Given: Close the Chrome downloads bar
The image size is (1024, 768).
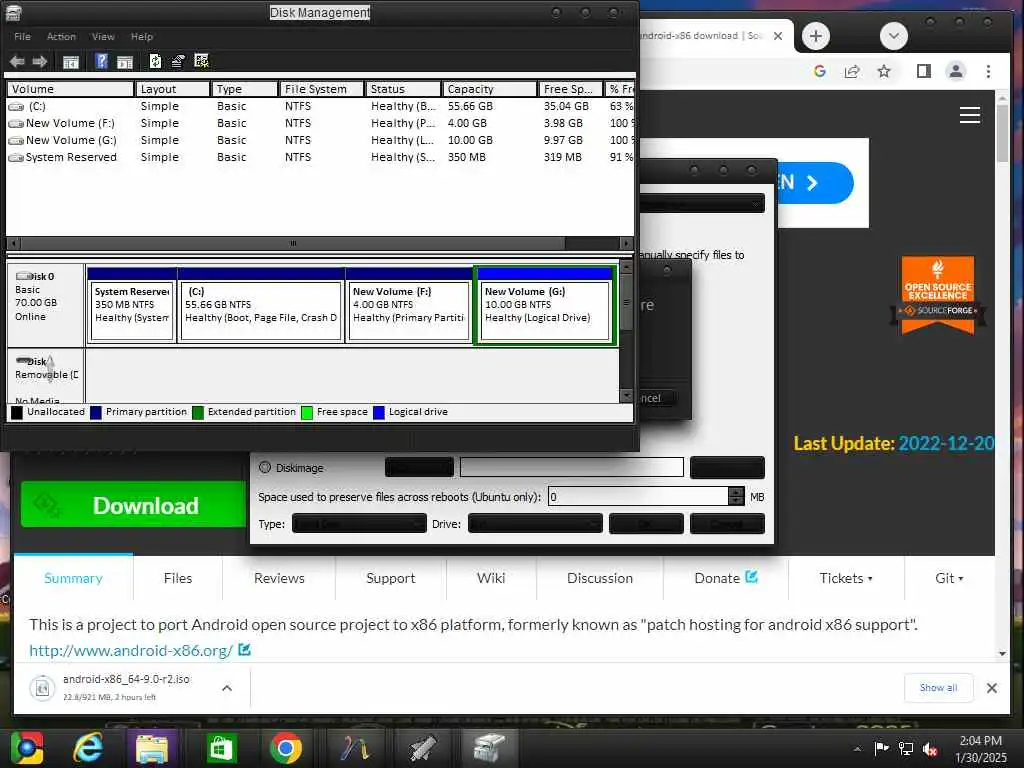Looking at the screenshot, I should [x=991, y=688].
